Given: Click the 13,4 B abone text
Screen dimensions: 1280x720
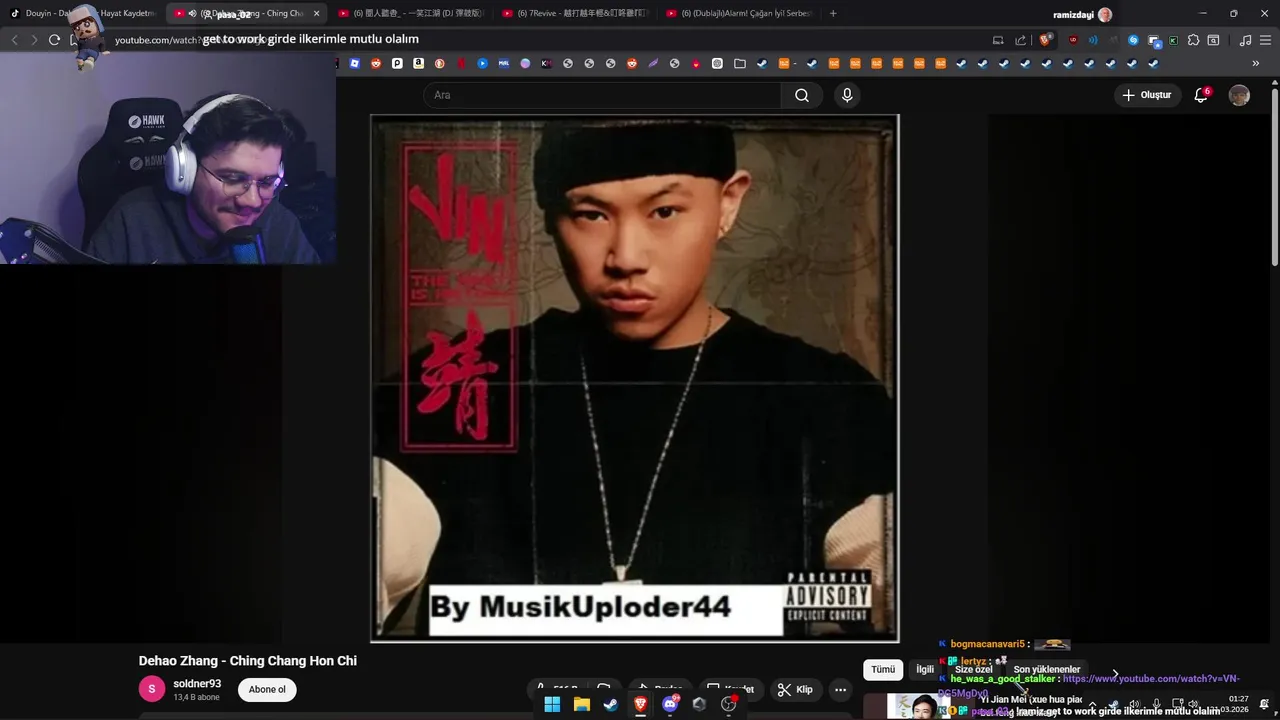Looking at the screenshot, I should coord(194,698).
